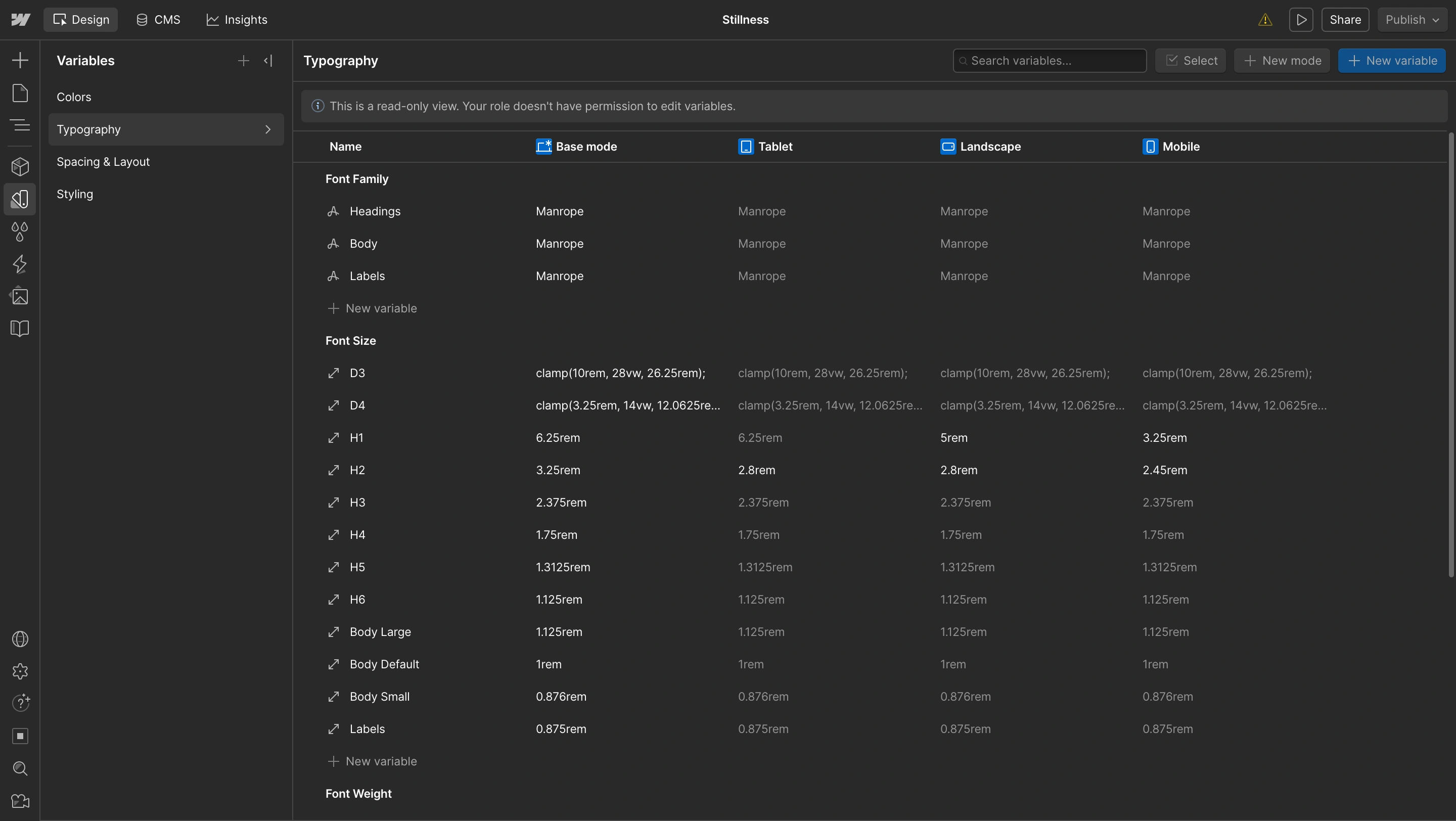This screenshot has width=1456, height=821.
Task: Click the Share button
Action: (1345, 20)
